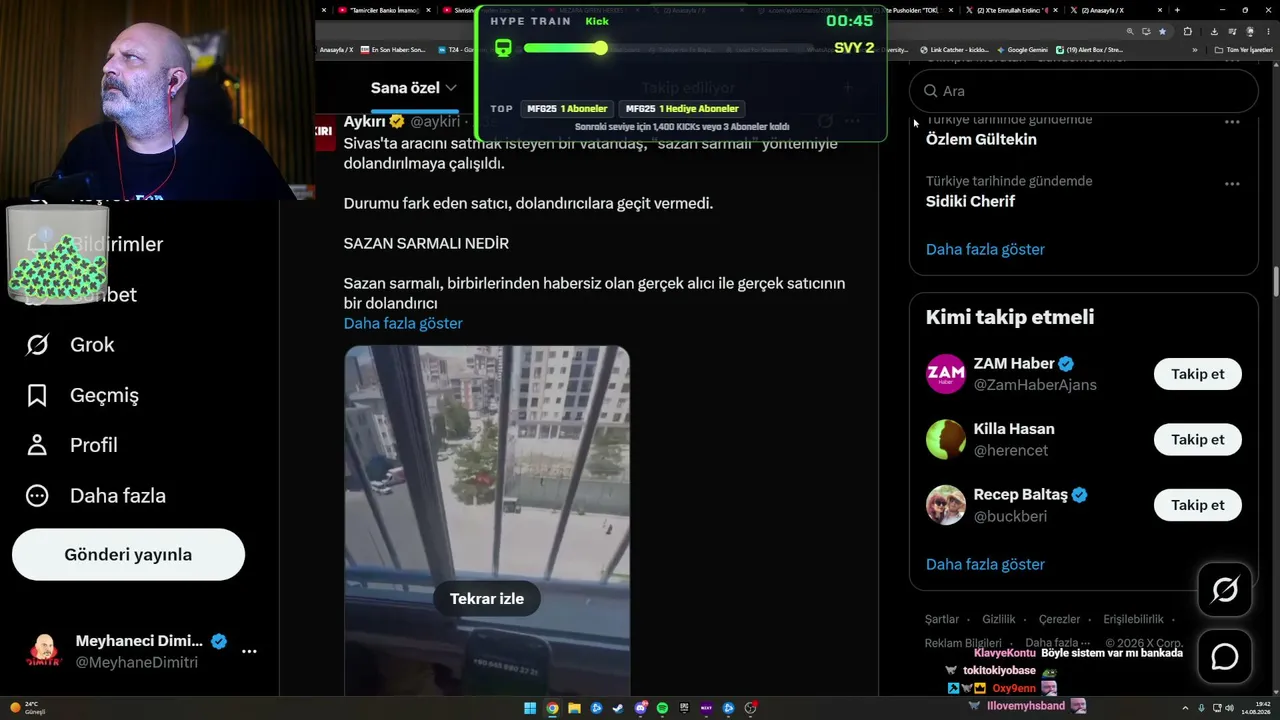Show more bookmarks bar overflow chevron

point(1194,50)
